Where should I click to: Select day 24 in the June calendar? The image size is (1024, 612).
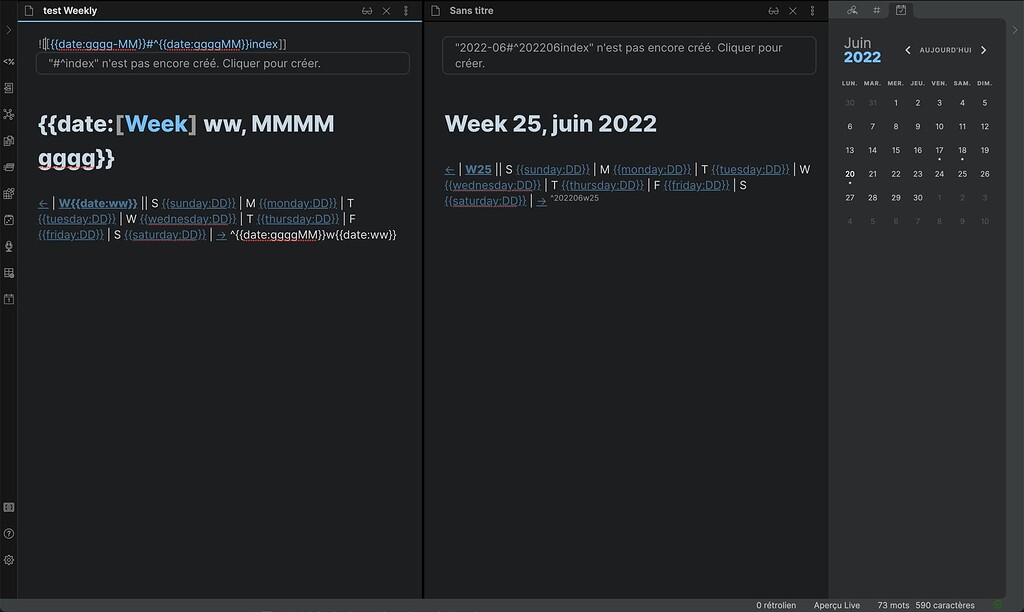tap(939, 174)
